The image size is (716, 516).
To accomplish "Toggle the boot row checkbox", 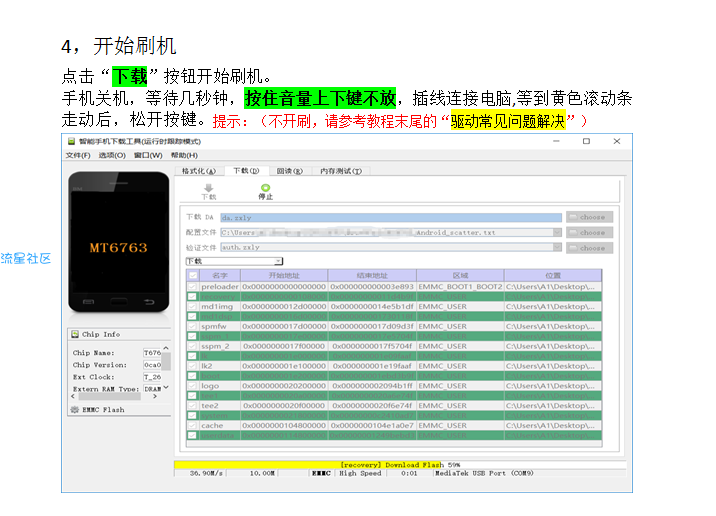I will (x=193, y=376).
